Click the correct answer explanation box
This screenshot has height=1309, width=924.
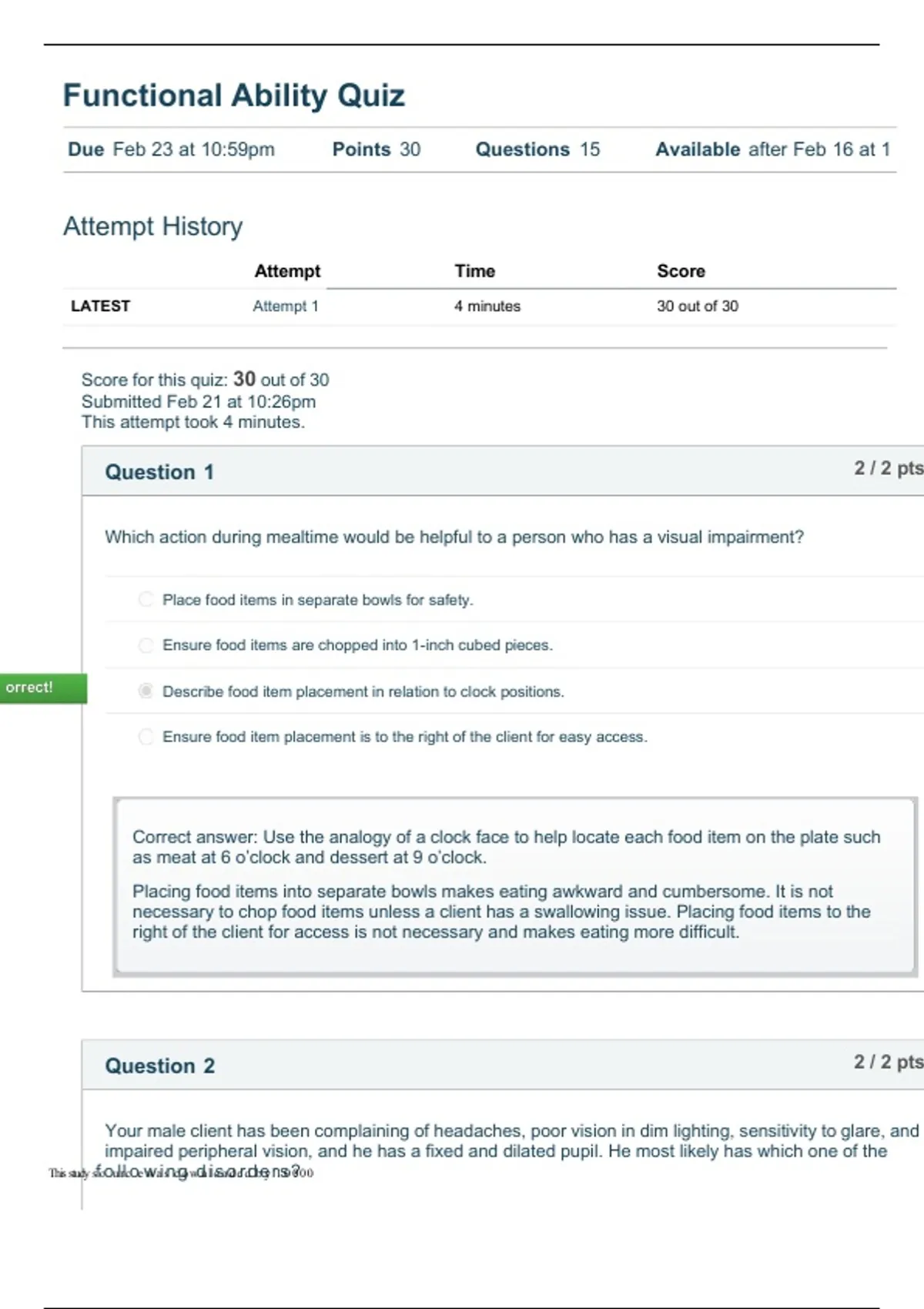[515, 887]
